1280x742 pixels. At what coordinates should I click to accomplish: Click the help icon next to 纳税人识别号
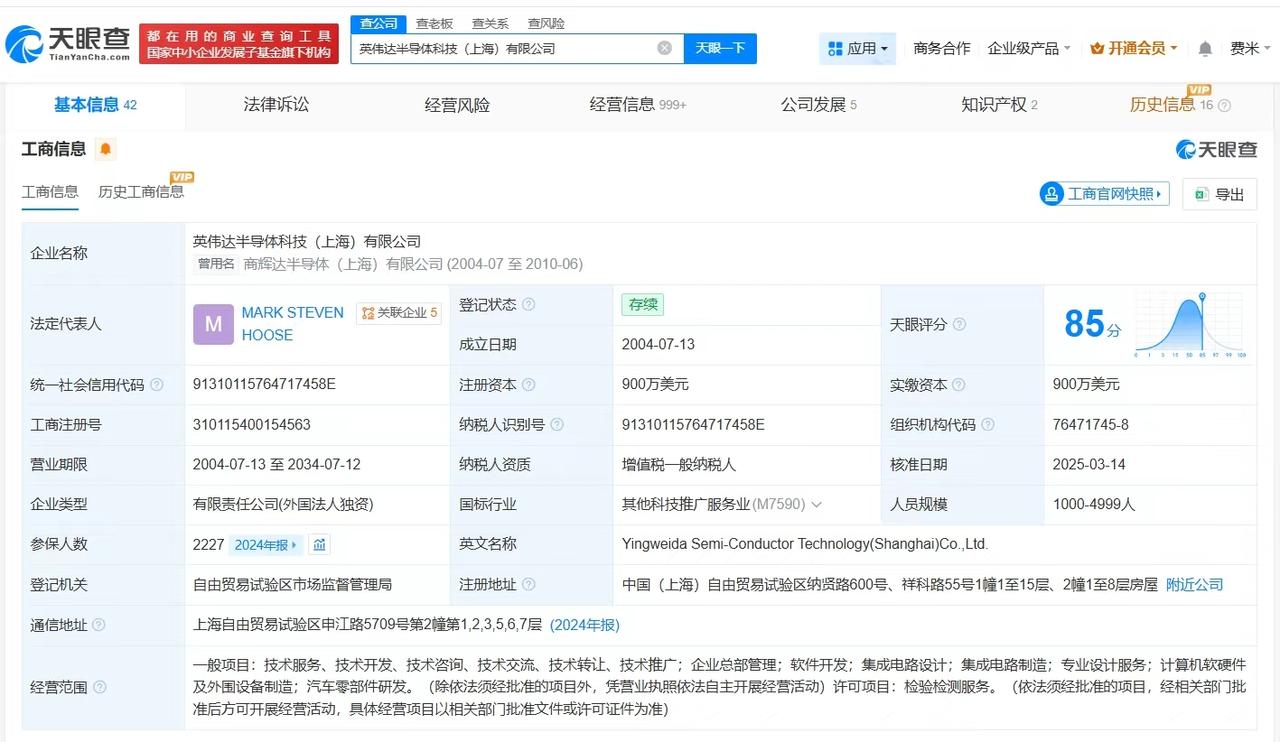coord(556,424)
